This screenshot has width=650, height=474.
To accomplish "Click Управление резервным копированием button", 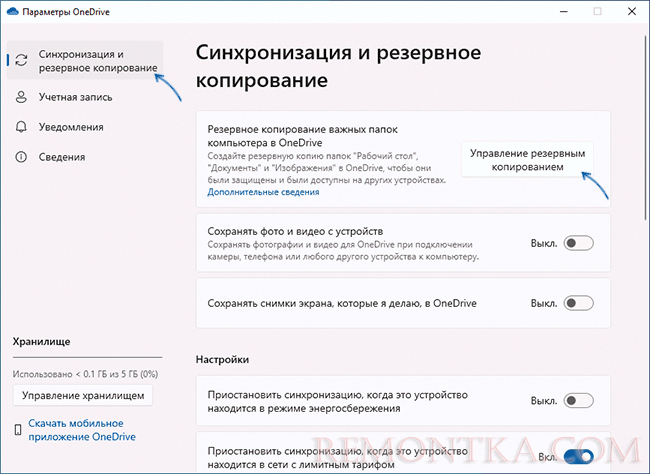I will click(527, 160).
